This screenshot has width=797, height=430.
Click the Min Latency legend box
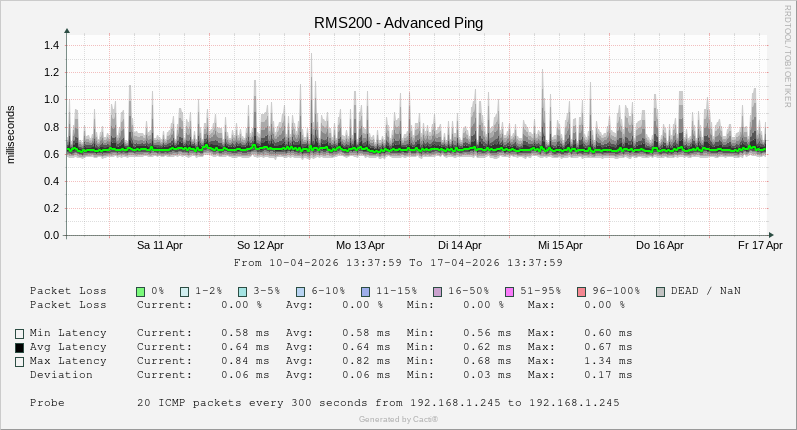[19, 334]
